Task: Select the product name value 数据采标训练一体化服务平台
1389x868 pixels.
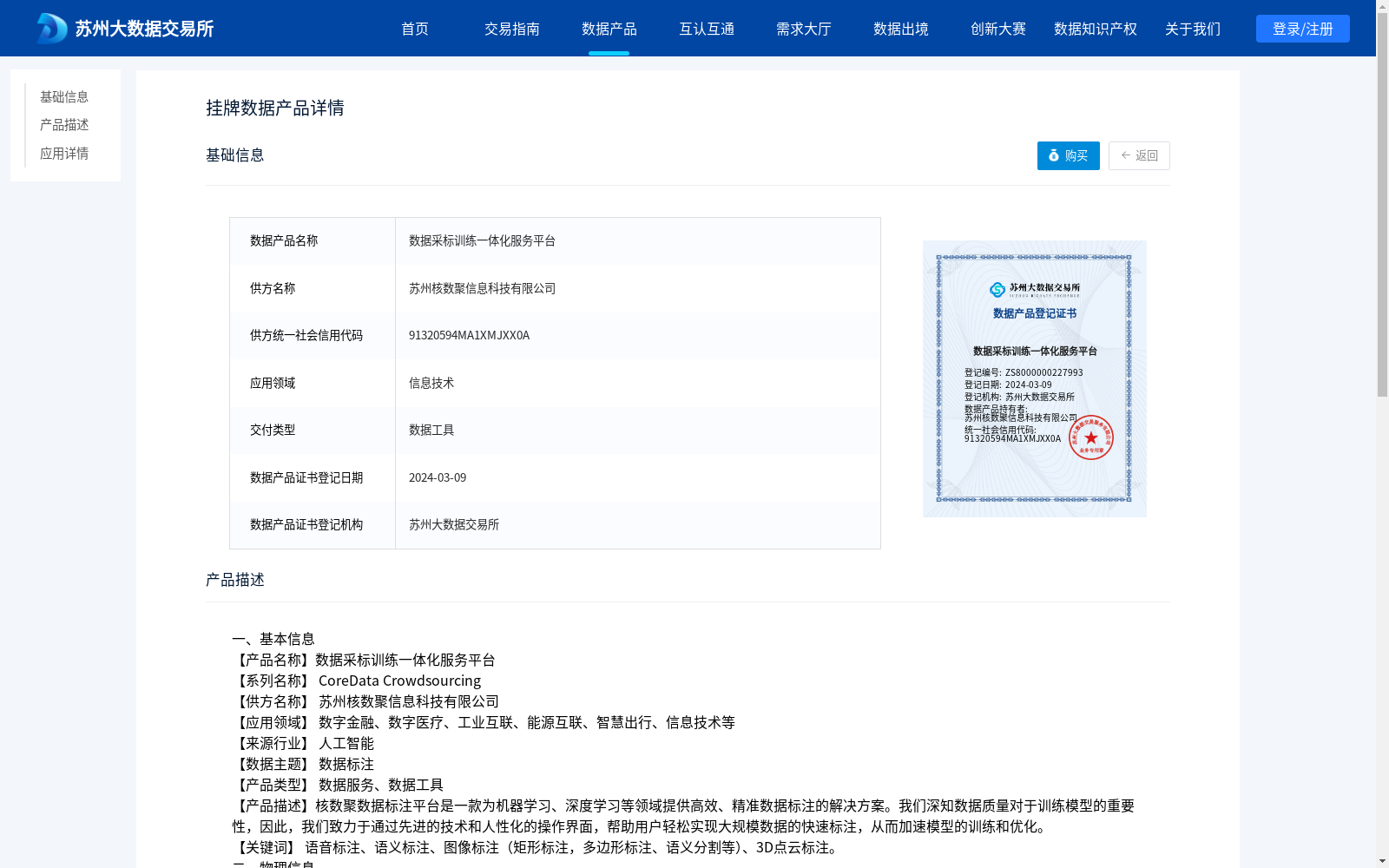Action: (x=482, y=240)
